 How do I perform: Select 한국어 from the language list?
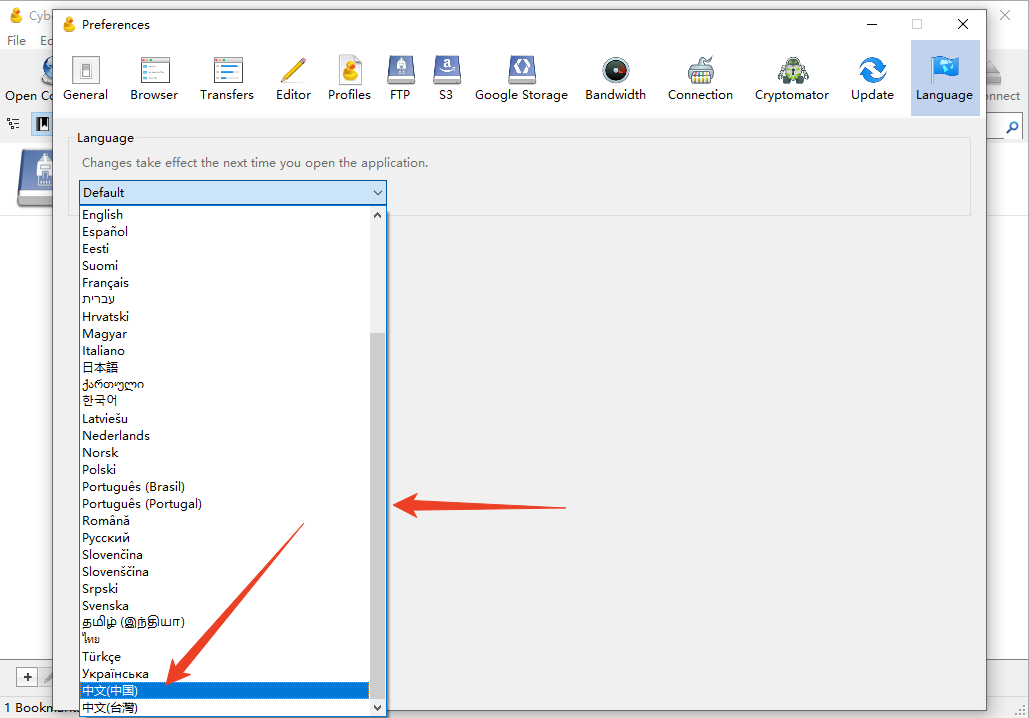click(x=224, y=402)
